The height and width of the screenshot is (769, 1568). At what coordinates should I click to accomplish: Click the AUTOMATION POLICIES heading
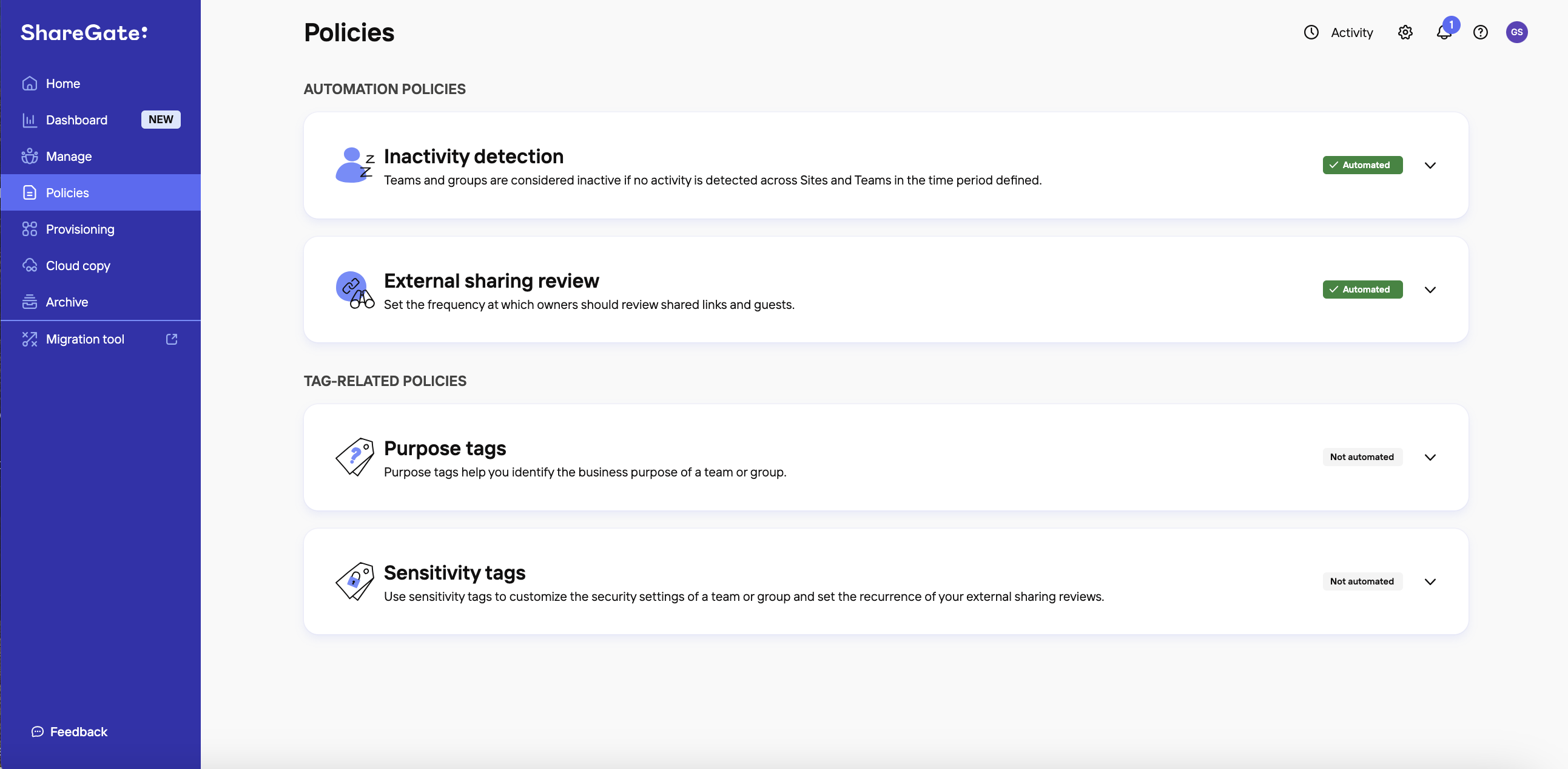(385, 89)
